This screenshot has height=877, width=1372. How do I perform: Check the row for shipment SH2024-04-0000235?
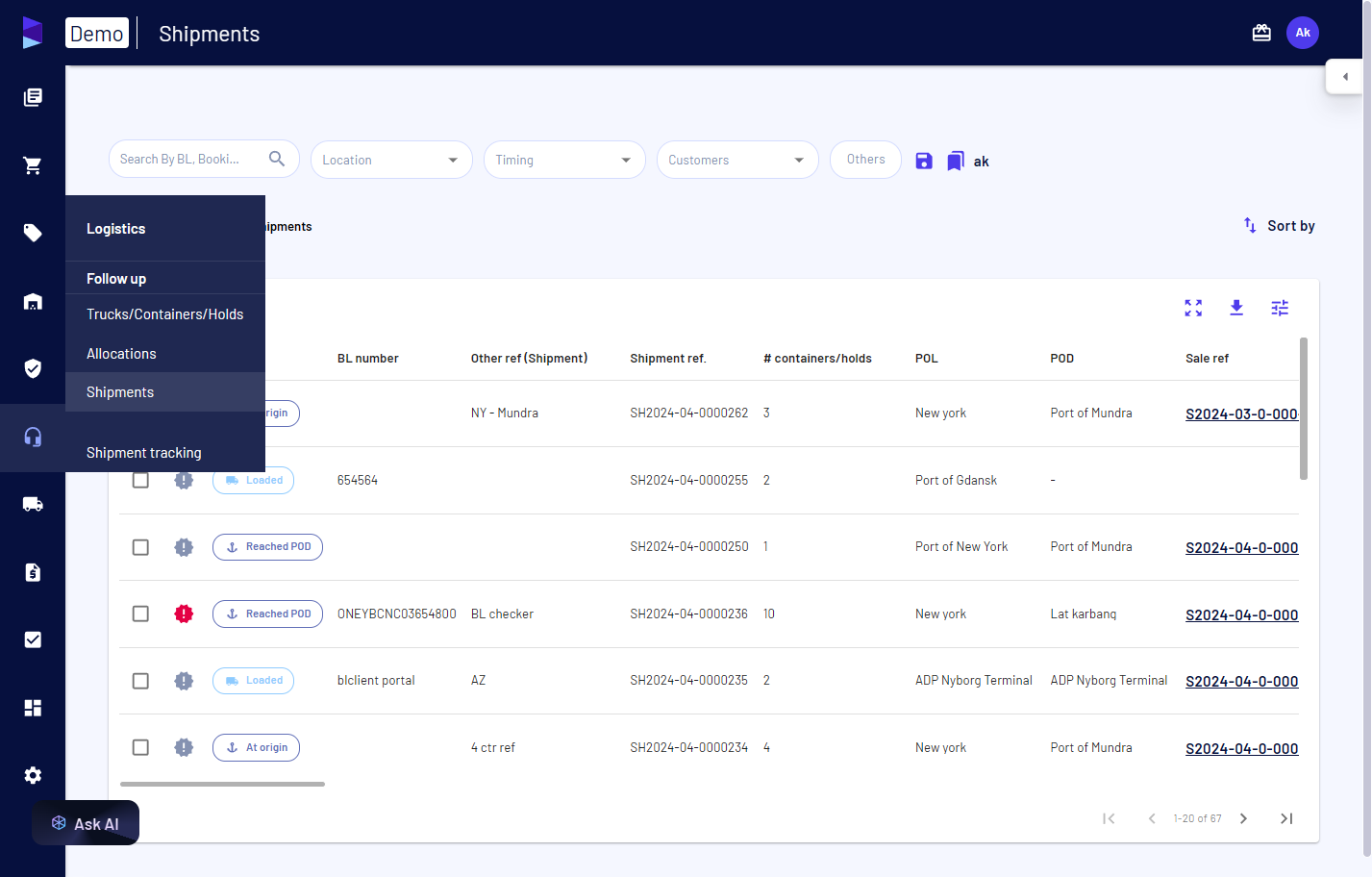(140, 681)
